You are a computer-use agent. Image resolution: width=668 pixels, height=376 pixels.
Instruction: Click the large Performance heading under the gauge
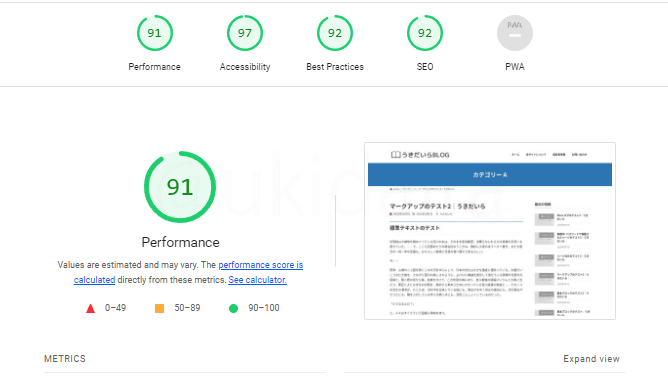coord(181,242)
